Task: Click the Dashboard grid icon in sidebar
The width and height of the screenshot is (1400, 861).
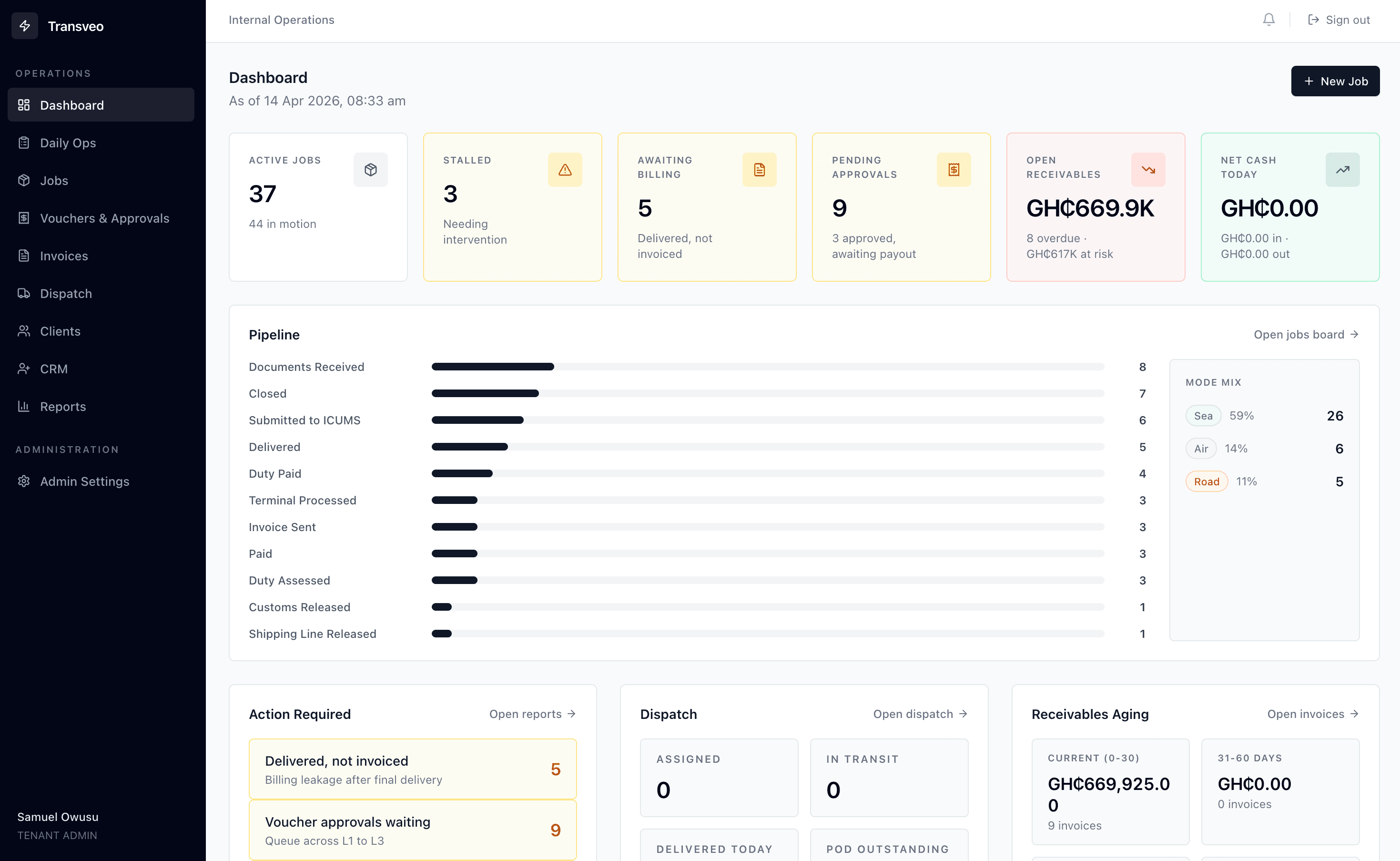Action: coord(24,105)
